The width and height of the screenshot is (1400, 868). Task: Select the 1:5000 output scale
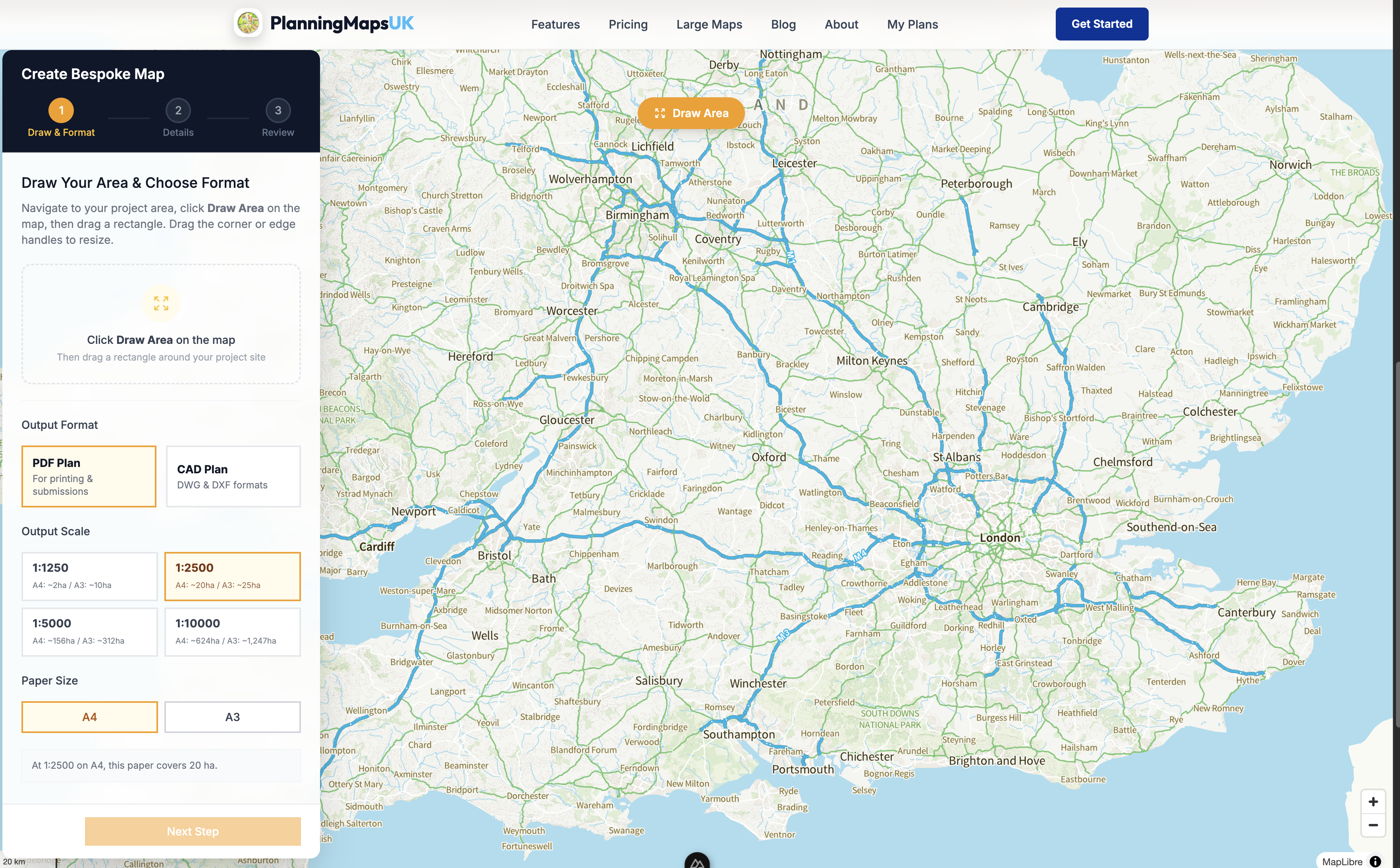point(90,631)
